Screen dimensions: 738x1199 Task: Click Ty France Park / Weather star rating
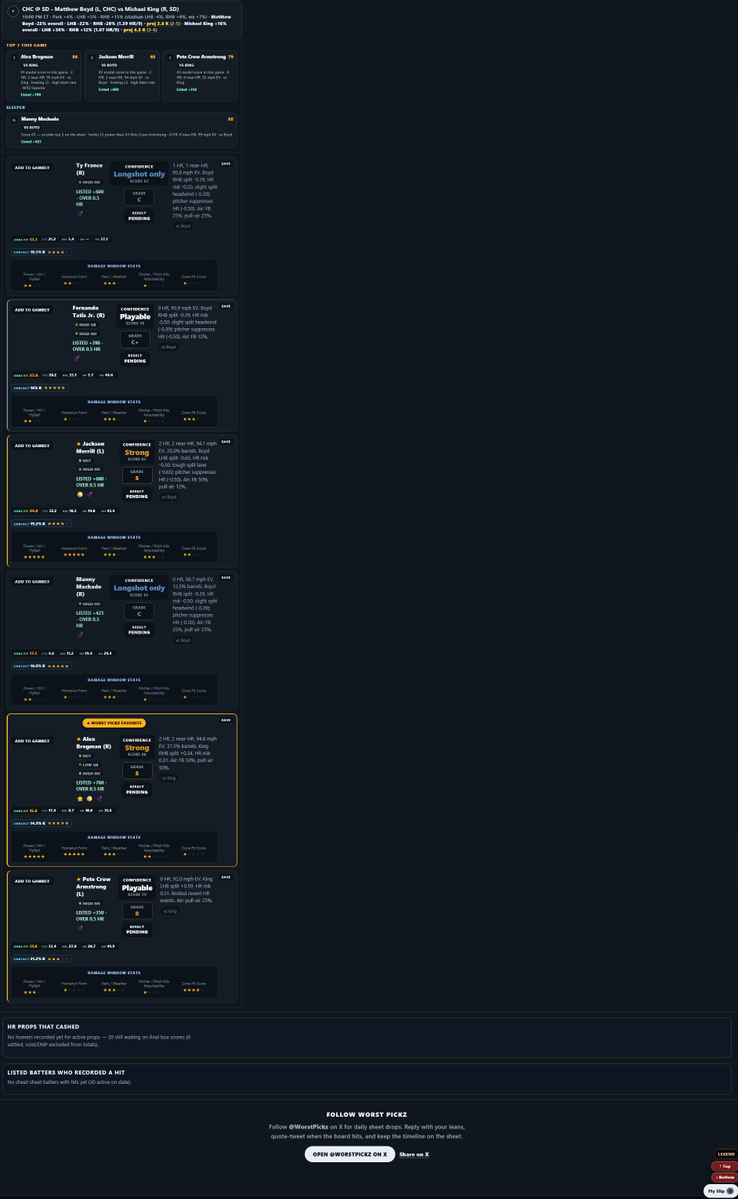(x=114, y=284)
